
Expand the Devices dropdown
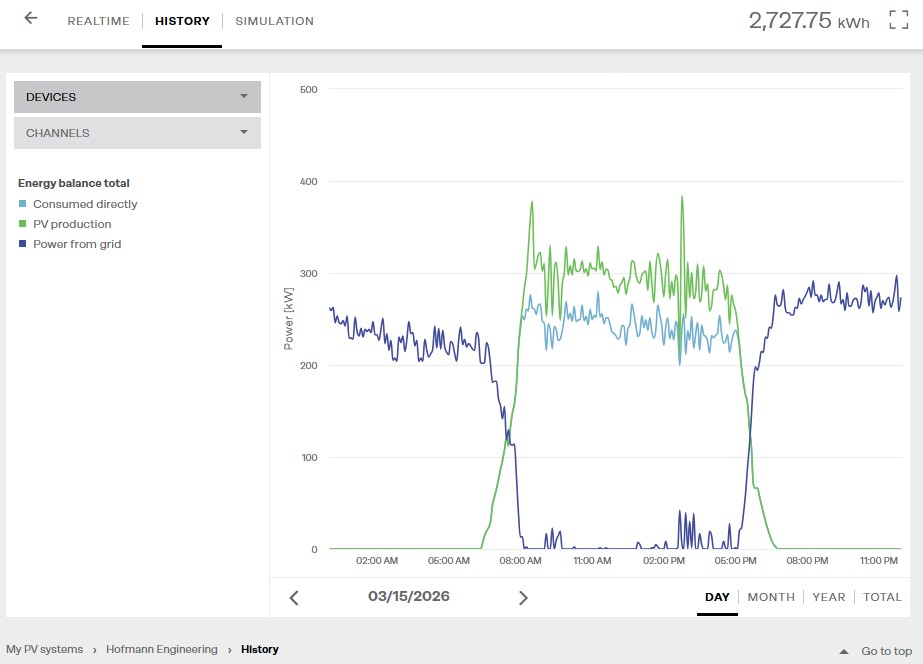(x=137, y=97)
